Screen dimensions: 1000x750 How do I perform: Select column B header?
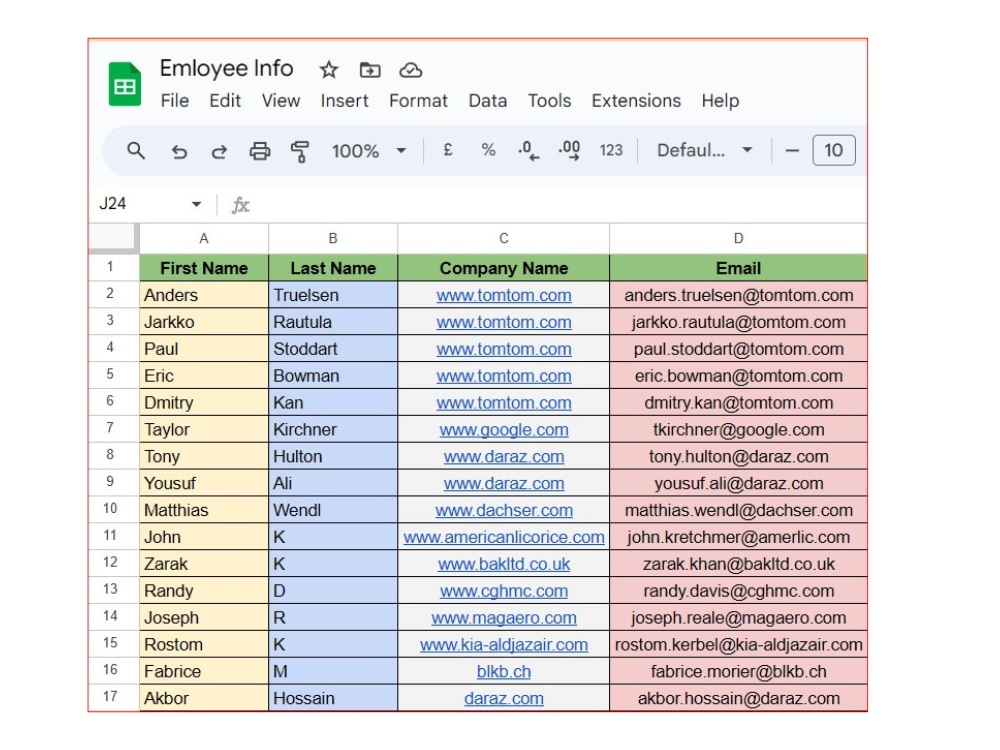333,239
